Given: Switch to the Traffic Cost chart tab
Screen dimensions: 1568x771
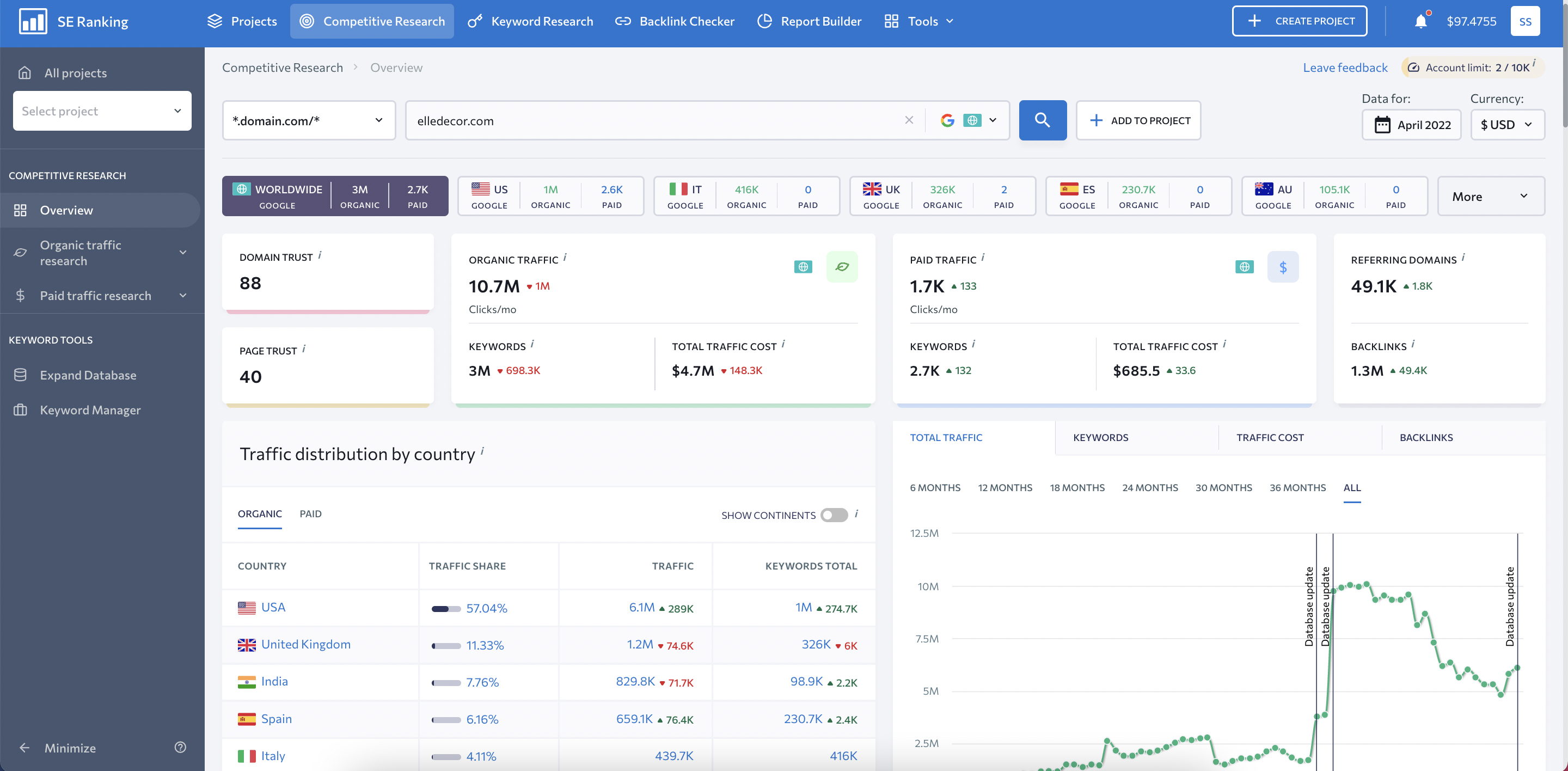Looking at the screenshot, I should click(1269, 437).
